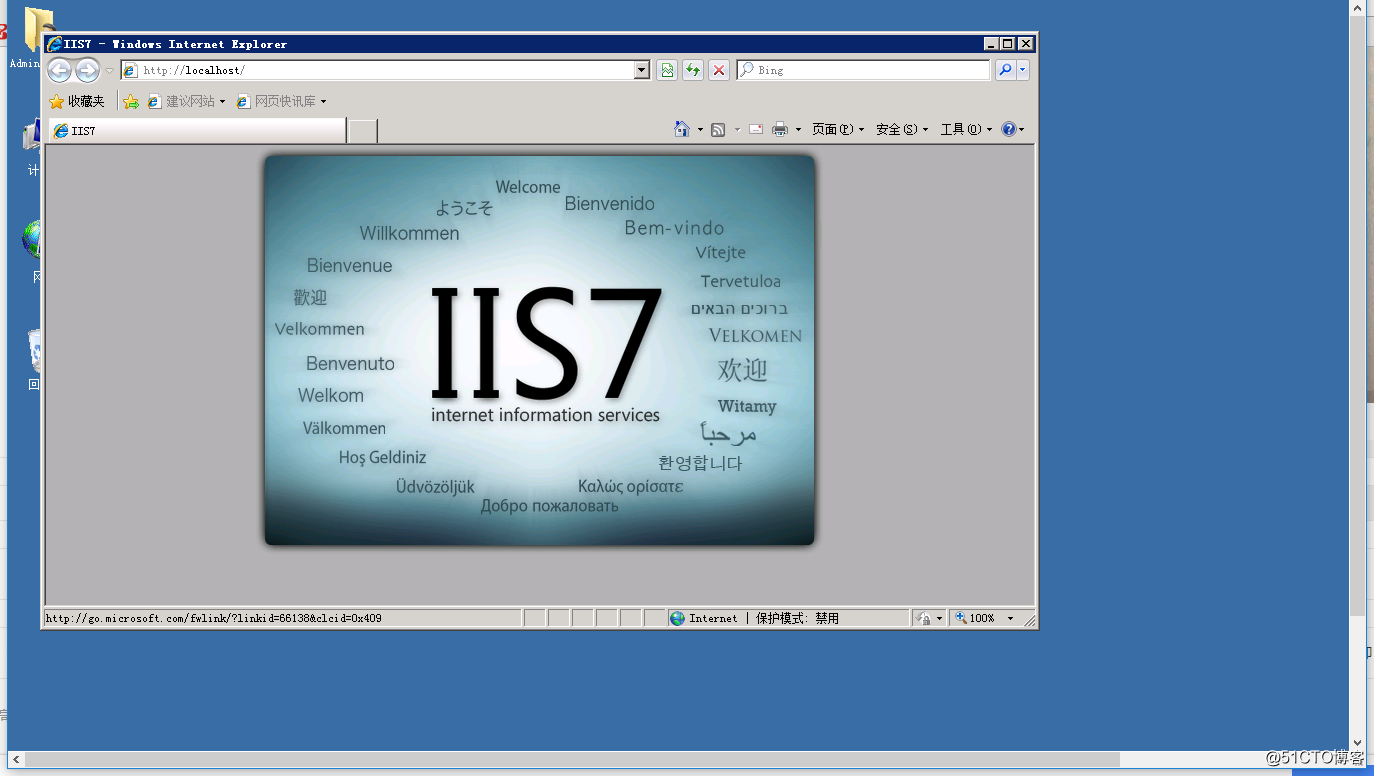
Task: Add page to favorites bar star icon
Action: tap(131, 101)
